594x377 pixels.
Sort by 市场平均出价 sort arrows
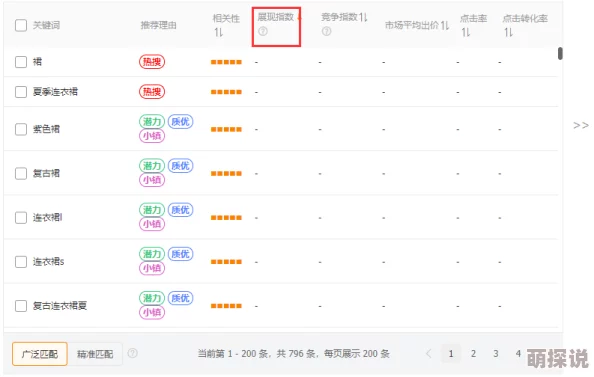click(445, 25)
